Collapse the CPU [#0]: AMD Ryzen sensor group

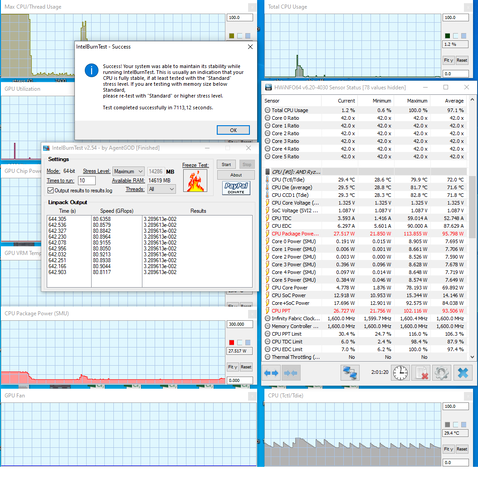pyautogui.click(x=267, y=172)
